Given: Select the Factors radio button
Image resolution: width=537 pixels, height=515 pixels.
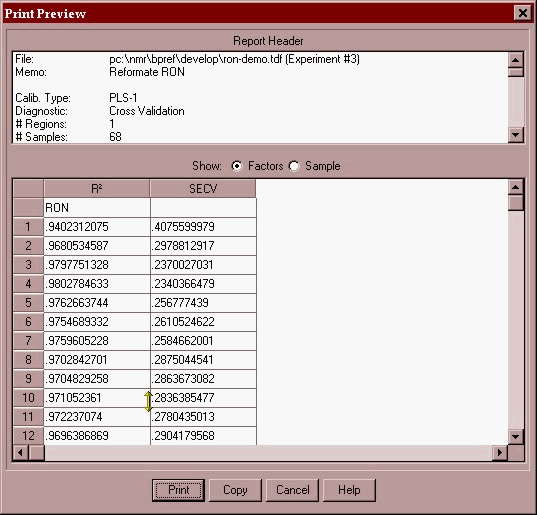Looking at the screenshot, I should pos(236,166).
